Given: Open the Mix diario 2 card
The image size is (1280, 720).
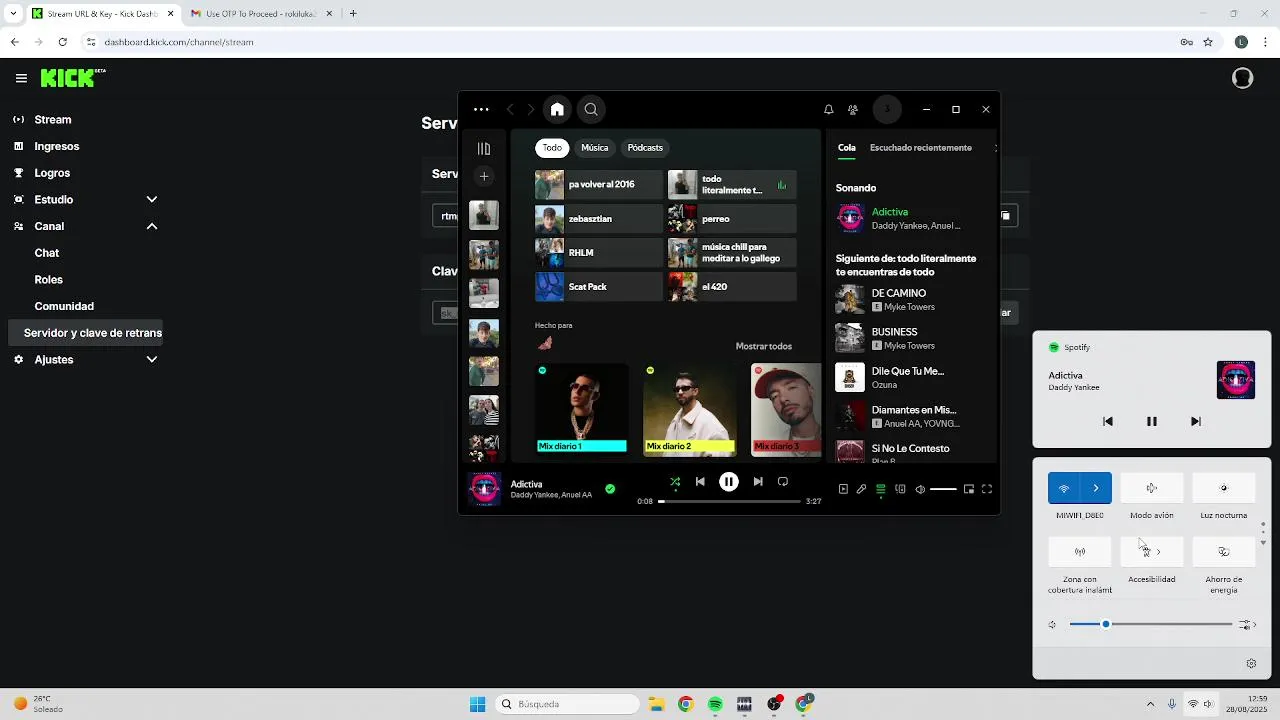Looking at the screenshot, I should (x=689, y=409).
